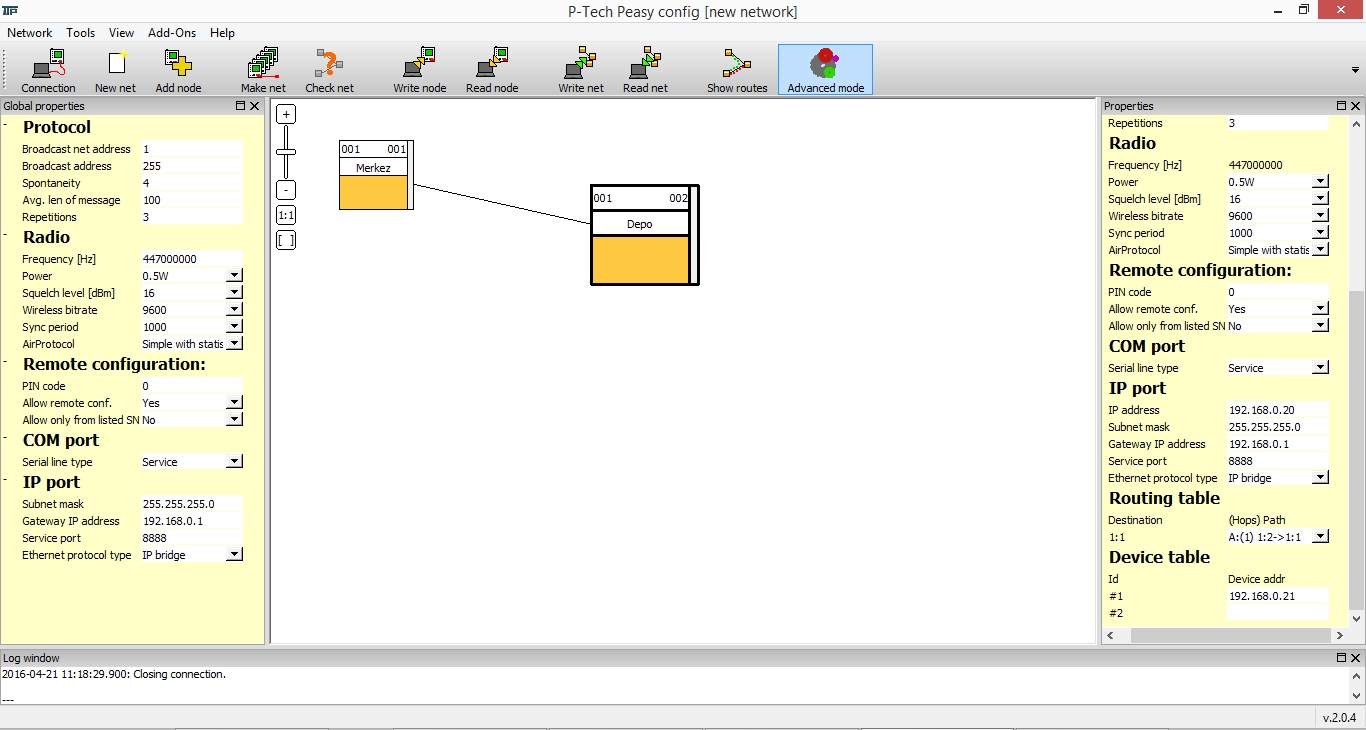The image size is (1366, 730).
Task: Open Allow remote conf. dropdown in Global properties
Action: pyautogui.click(x=234, y=403)
